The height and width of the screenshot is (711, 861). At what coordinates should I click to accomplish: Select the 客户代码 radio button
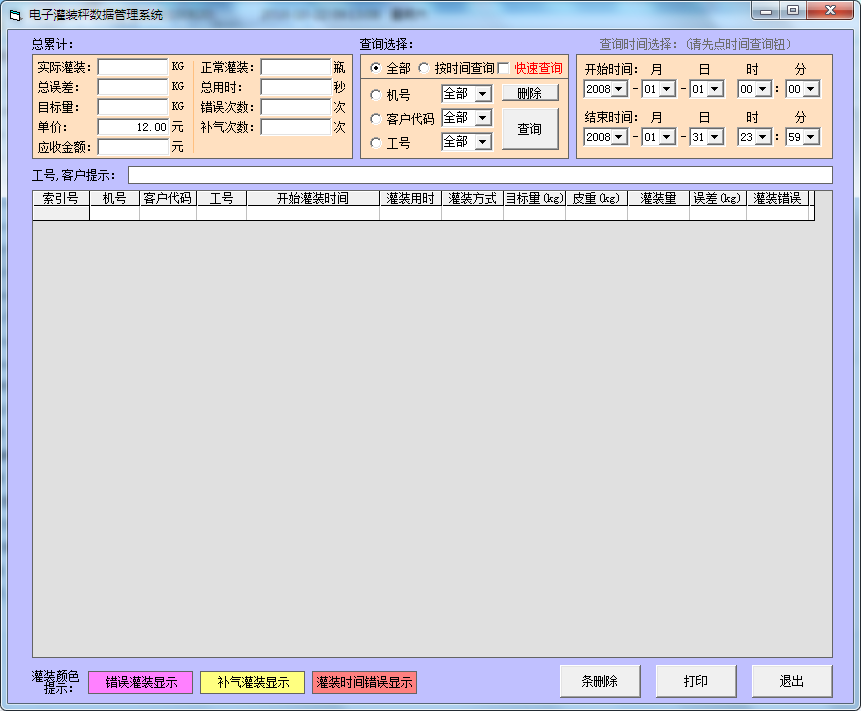tap(376, 119)
